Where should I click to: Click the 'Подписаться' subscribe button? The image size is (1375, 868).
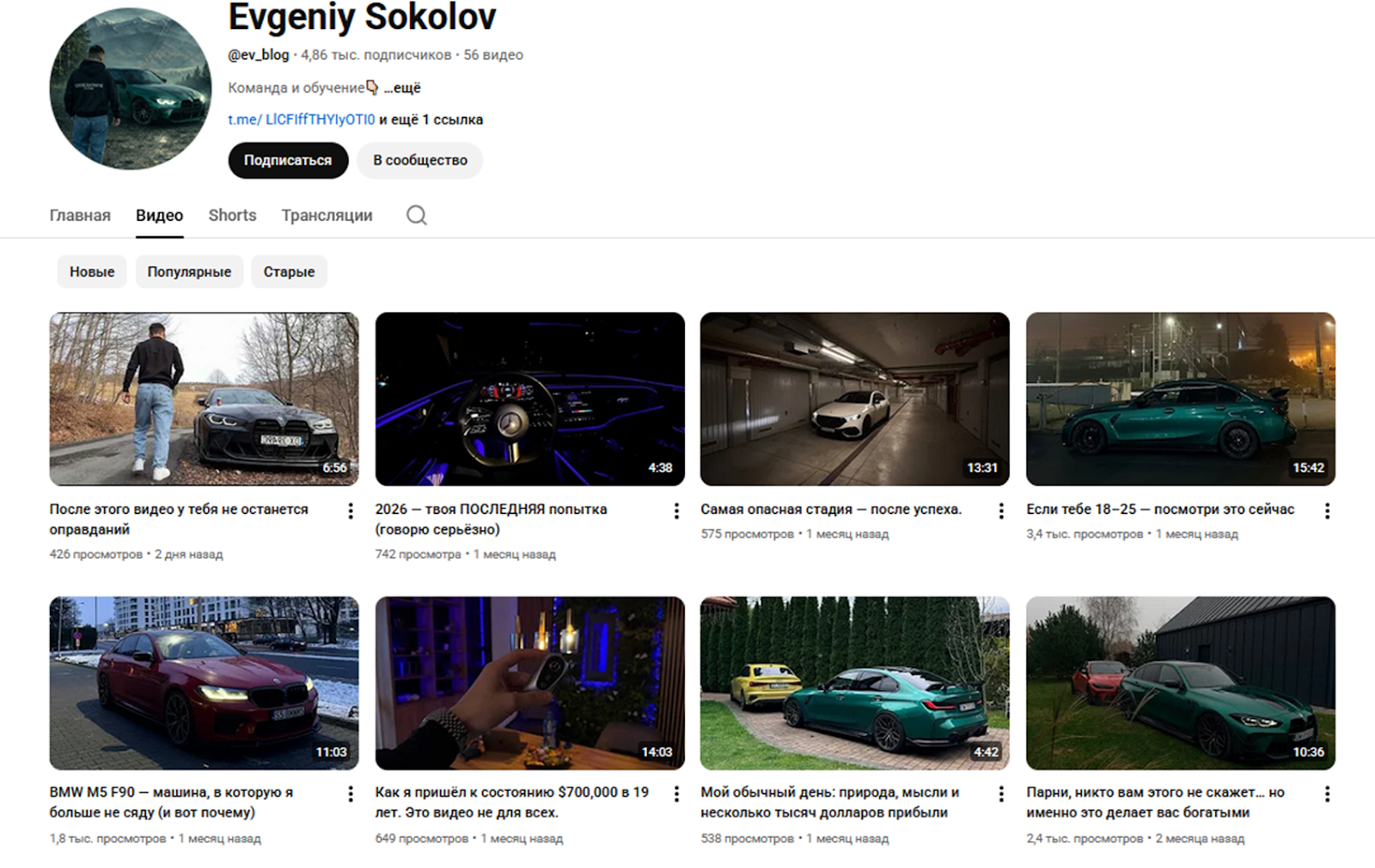(288, 161)
